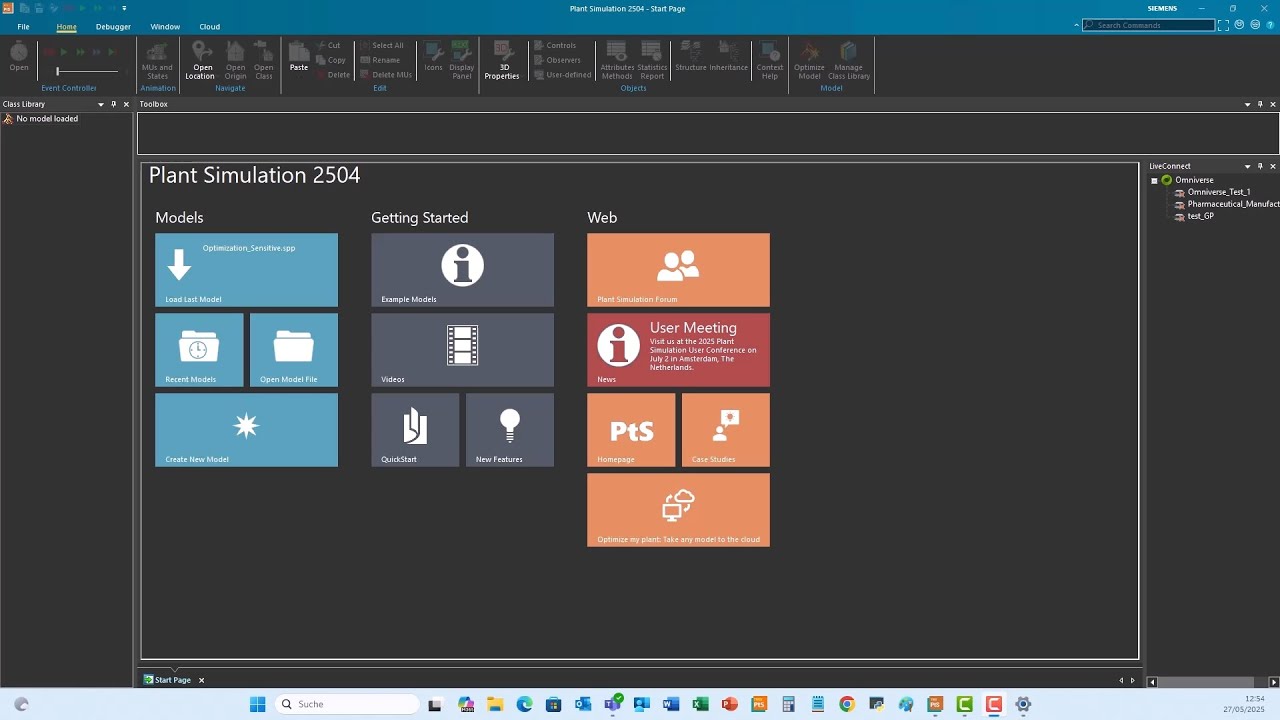Image resolution: width=1280 pixels, height=720 pixels.
Task: Open the Load Last Model tile
Action: (246, 270)
